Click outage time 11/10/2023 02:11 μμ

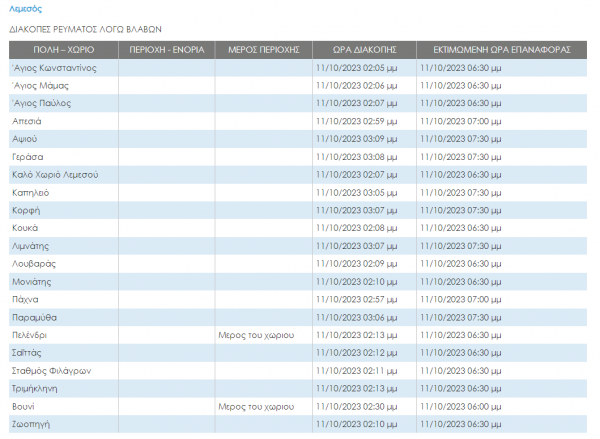click(357, 371)
